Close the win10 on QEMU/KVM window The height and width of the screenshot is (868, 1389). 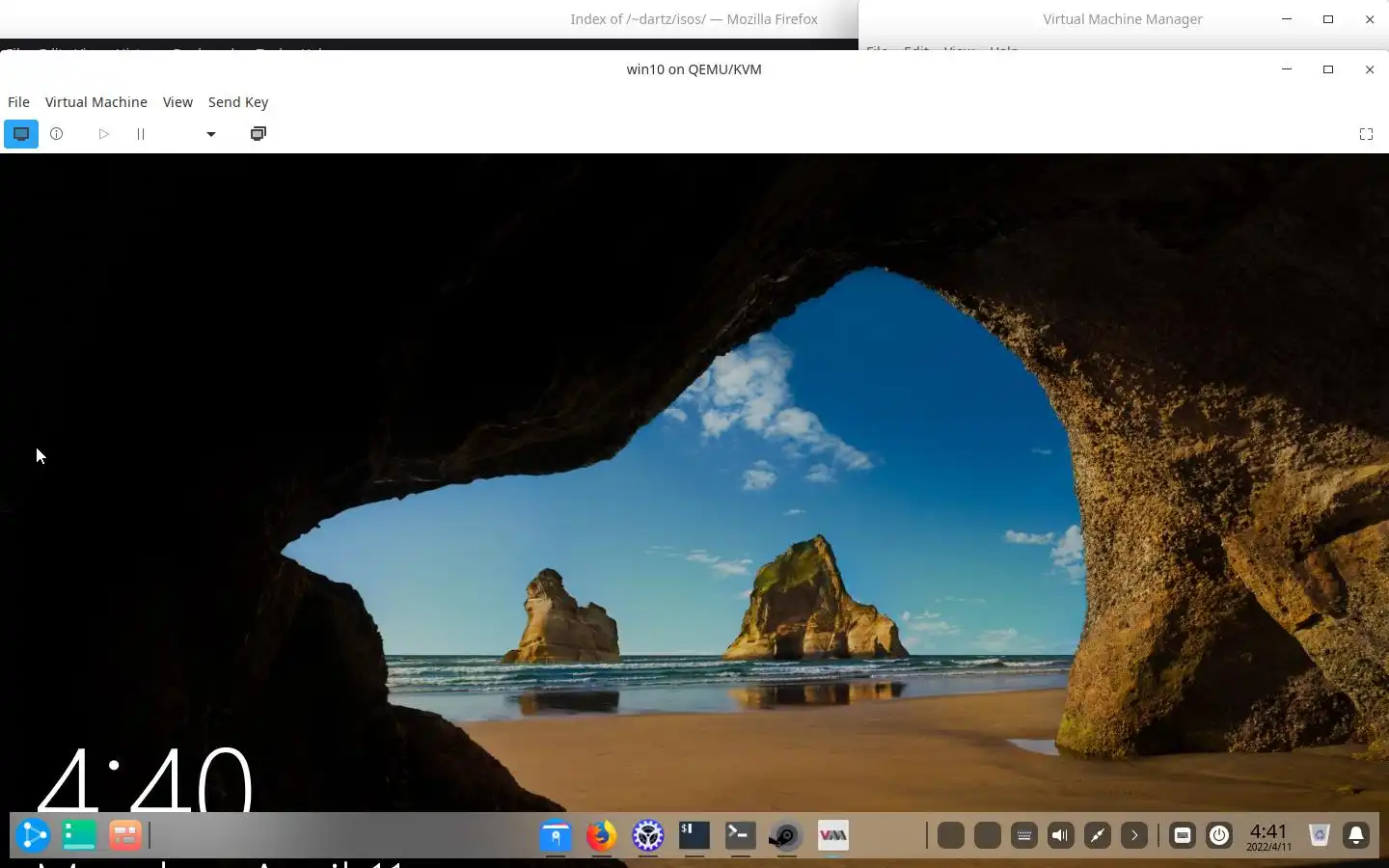tap(1370, 69)
